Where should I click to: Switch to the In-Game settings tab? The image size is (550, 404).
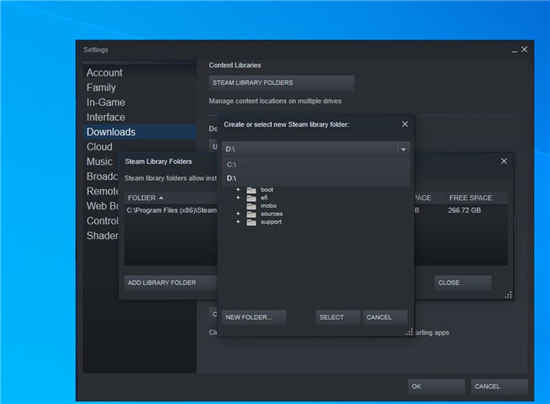click(x=106, y=102)
